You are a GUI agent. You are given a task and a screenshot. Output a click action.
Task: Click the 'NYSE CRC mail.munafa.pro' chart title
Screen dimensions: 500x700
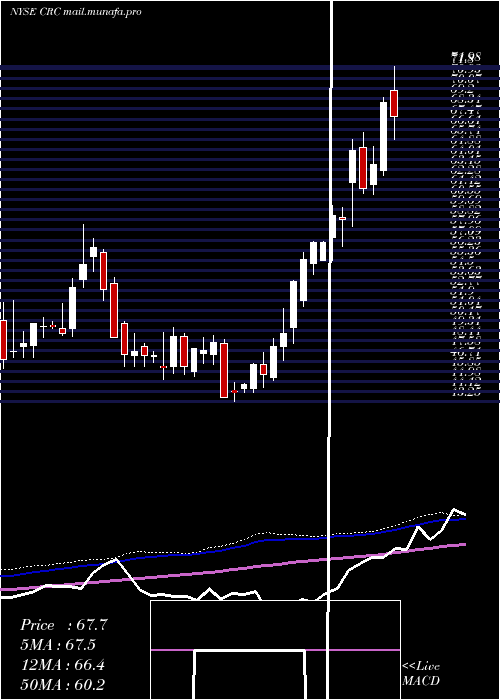tap(75, 12)
